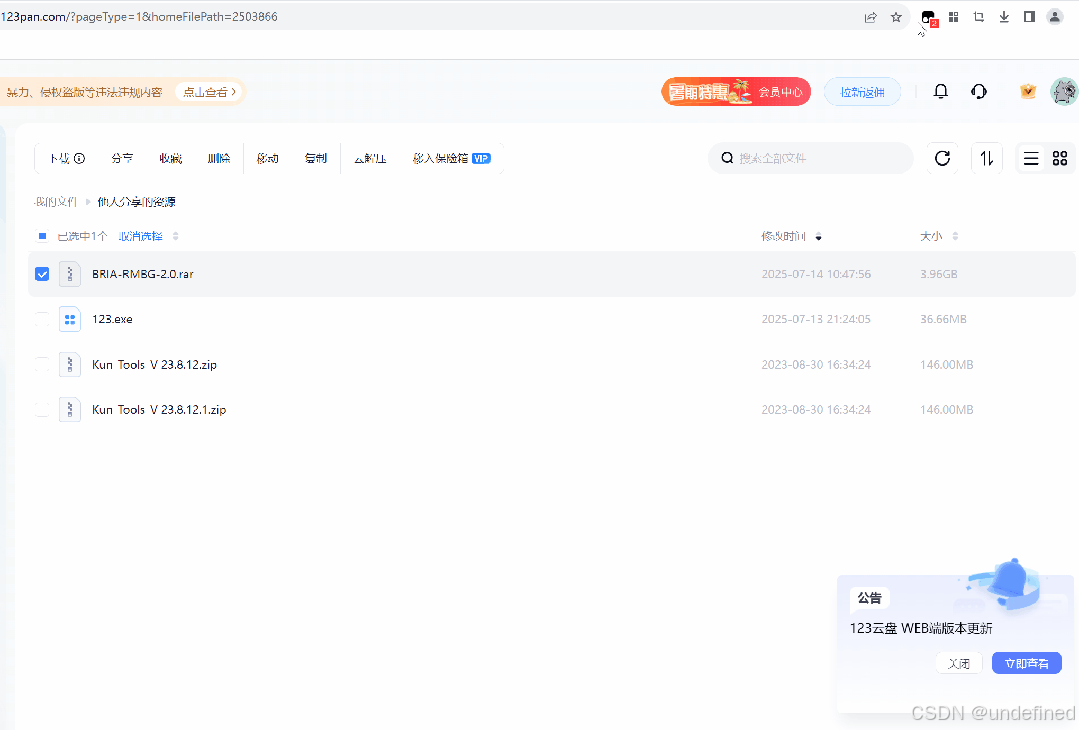Click the archive icon of BRIA-RMBG-2.0.rar
The image size is (1079, 730).
pyautogui.click(x=70, y=274)
